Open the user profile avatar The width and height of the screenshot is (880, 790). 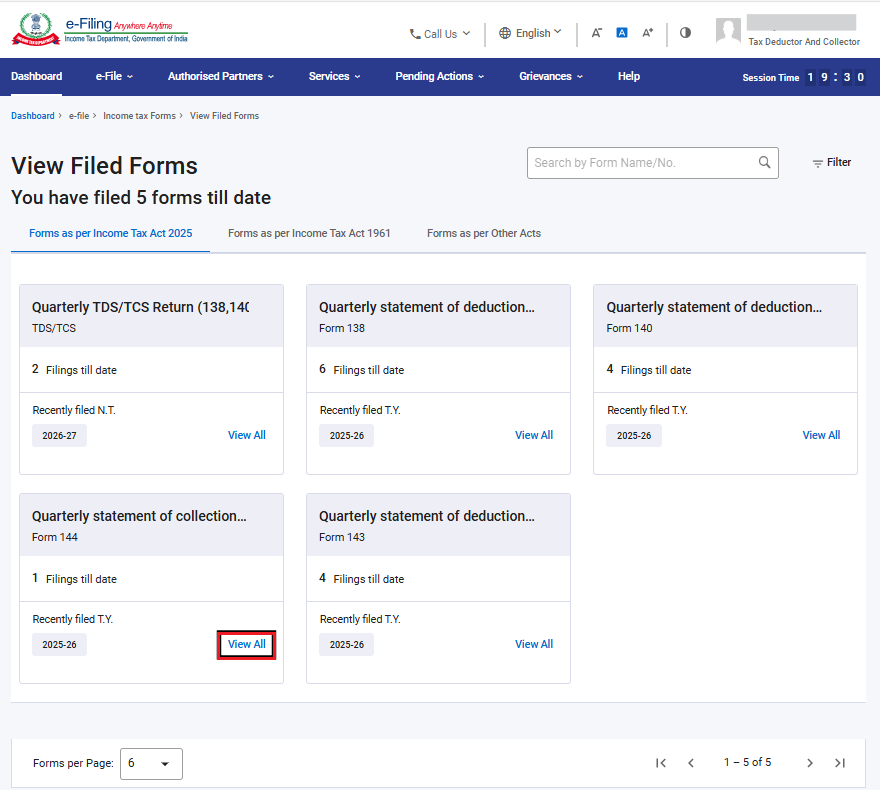(728, 30)
